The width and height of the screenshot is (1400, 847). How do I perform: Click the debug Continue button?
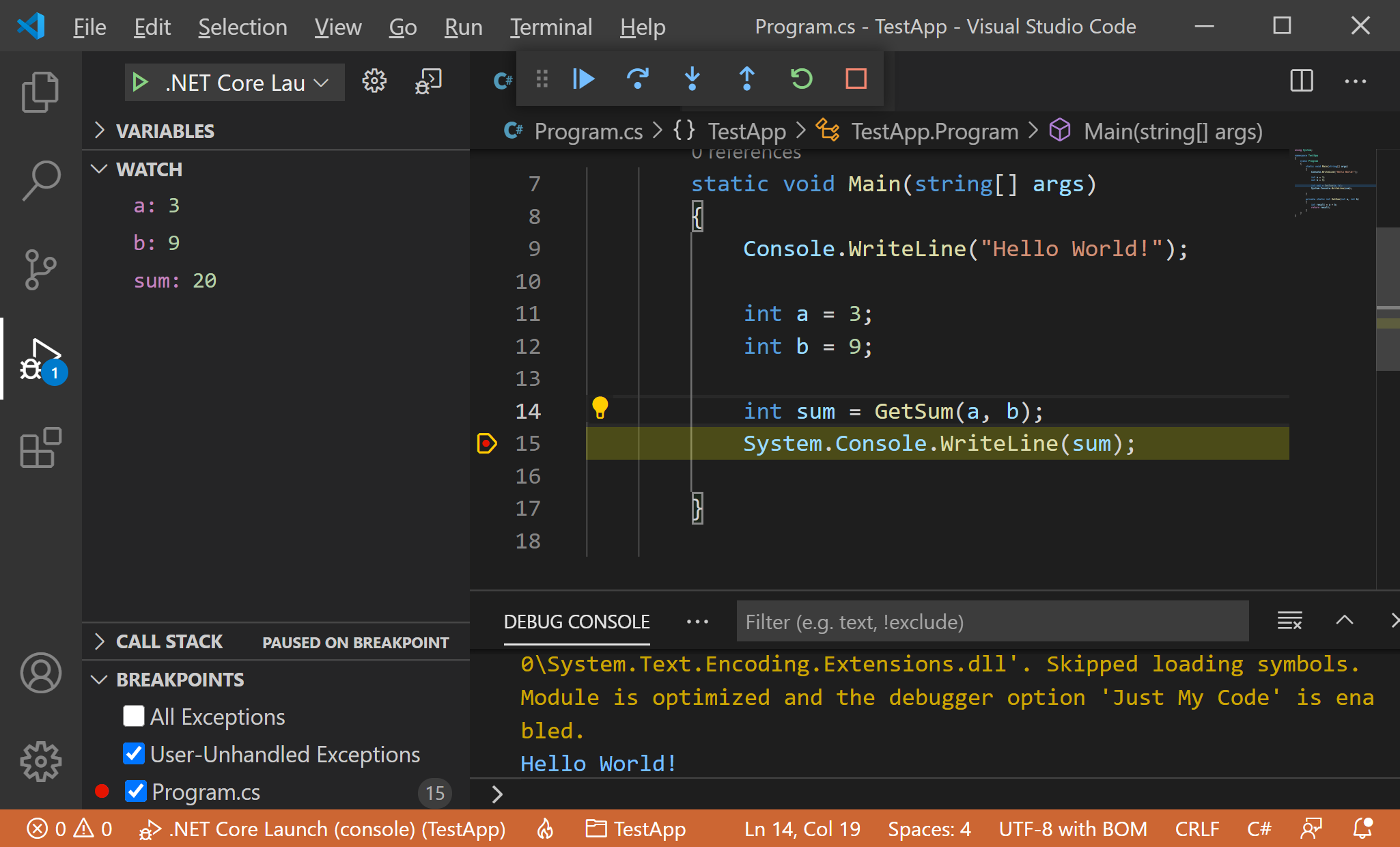(x=583, y=79)
